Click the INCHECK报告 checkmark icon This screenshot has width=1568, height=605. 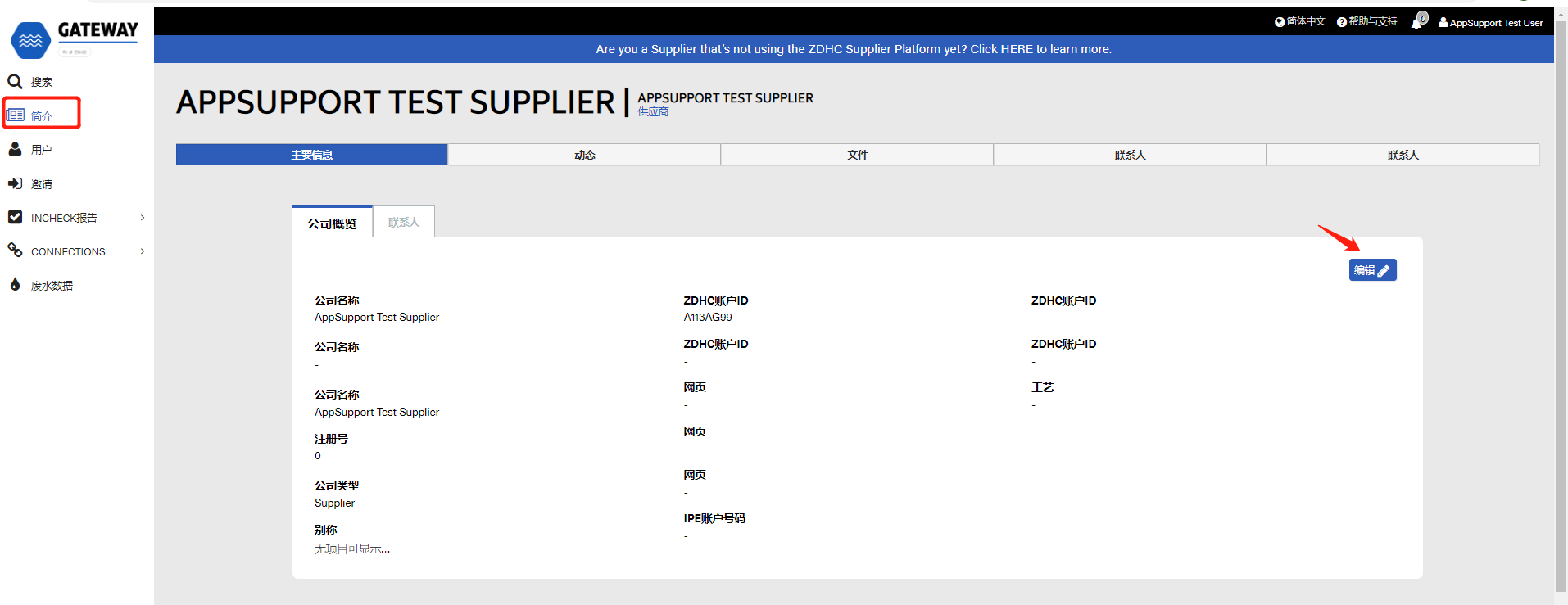(x=15, y=217)
